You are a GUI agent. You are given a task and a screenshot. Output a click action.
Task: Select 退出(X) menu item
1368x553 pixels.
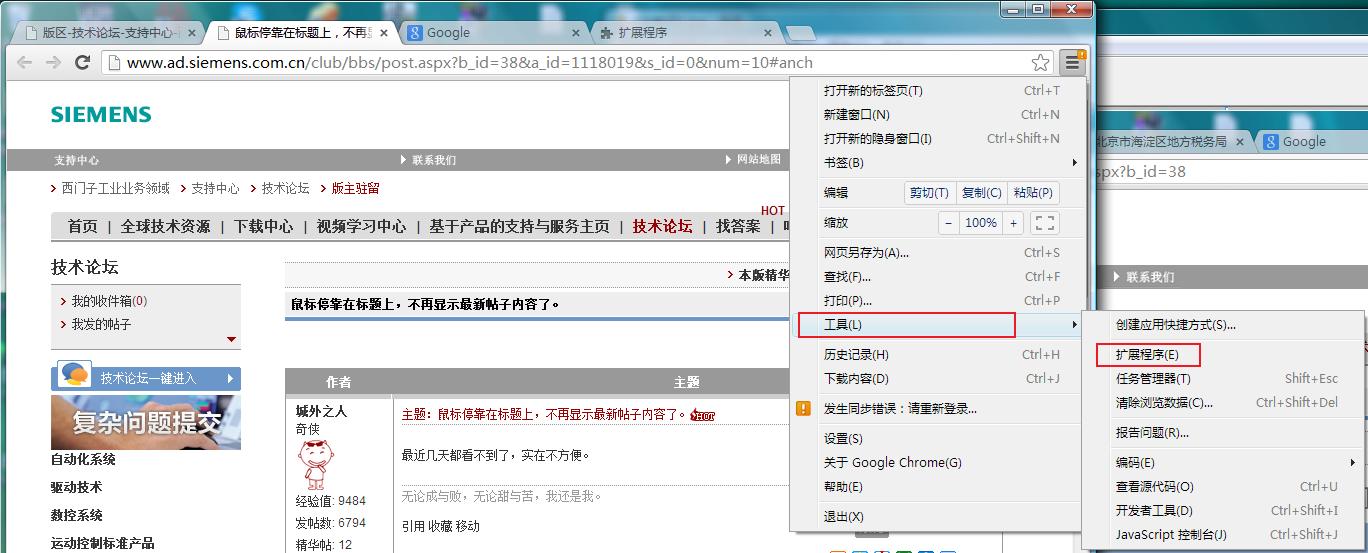[x=940, y=516]
